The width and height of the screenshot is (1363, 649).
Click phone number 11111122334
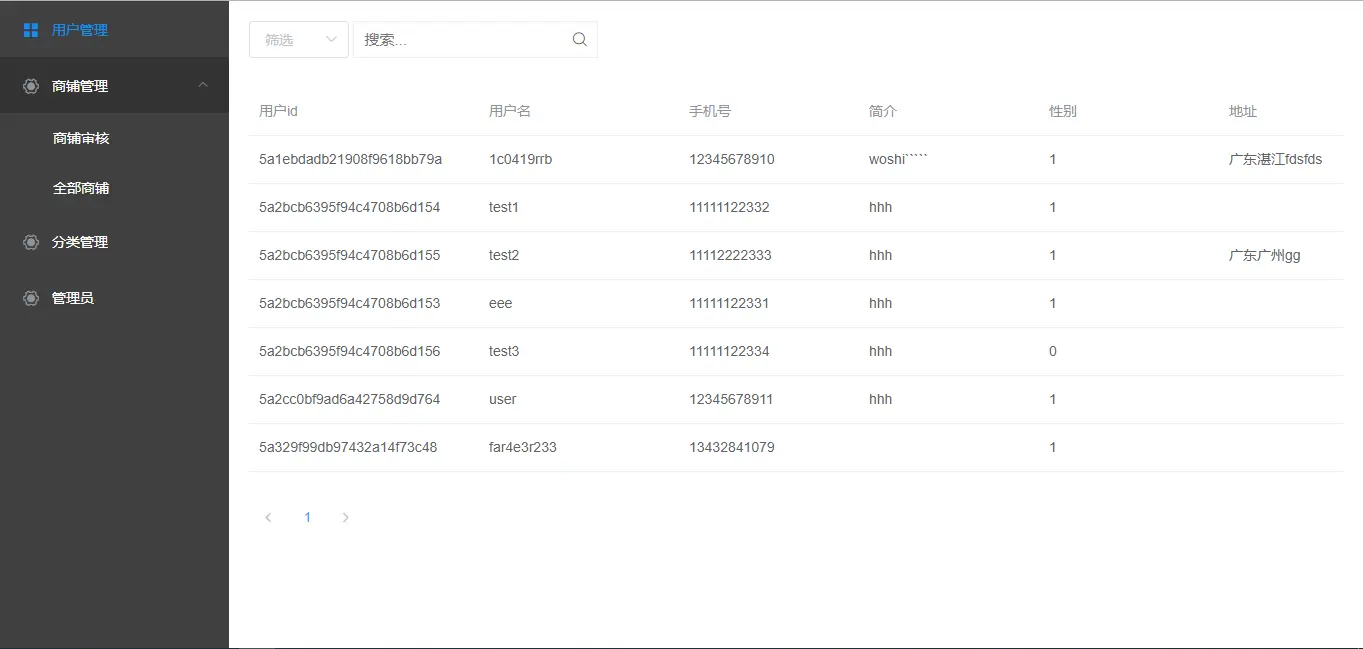tap(729, 351)
